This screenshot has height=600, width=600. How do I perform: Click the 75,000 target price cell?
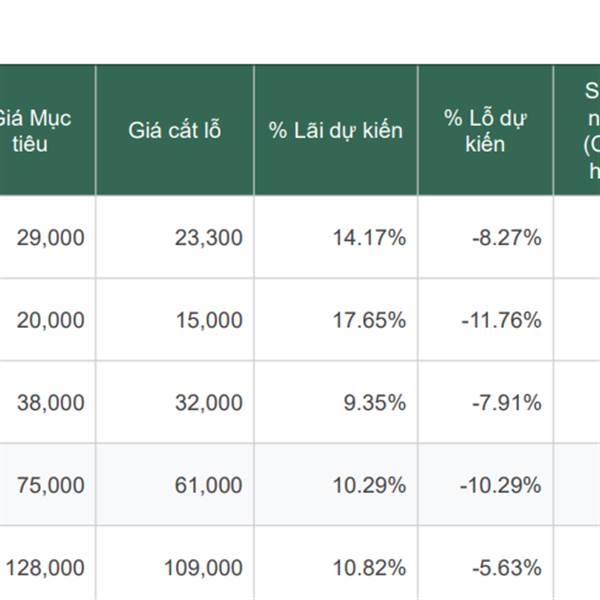50,486
